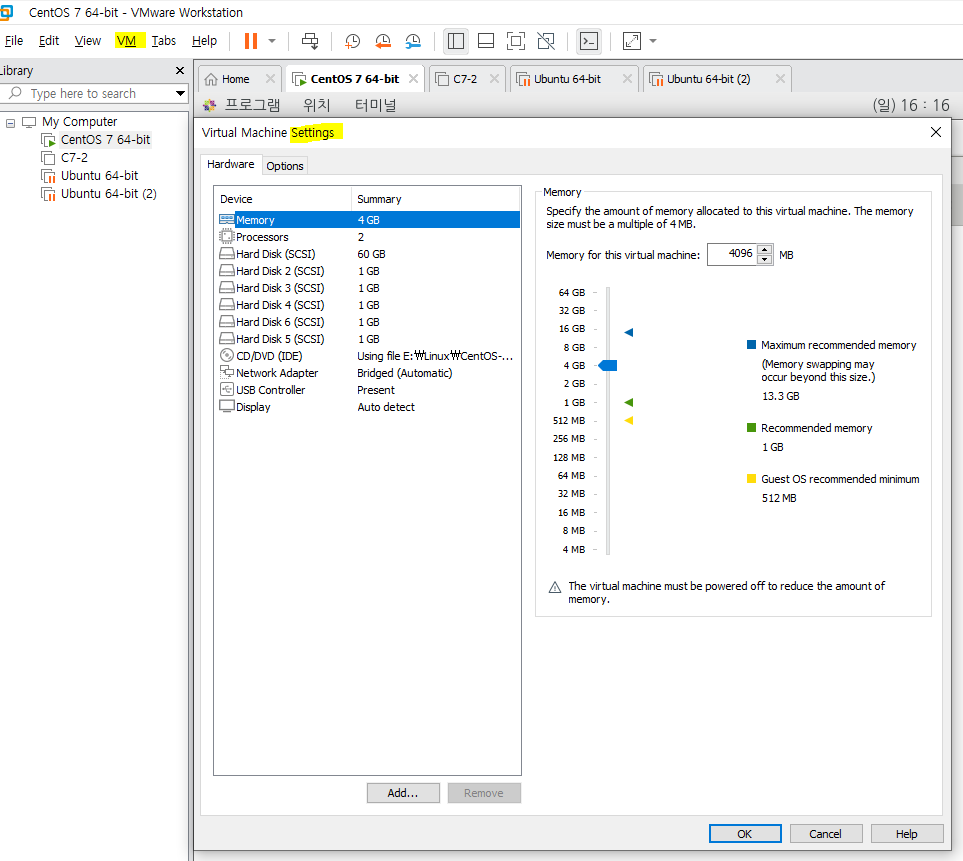This screenshot has width=963, height=861.
Task: Open the snapshot manager icon
Action: click(x=413, y=41)
